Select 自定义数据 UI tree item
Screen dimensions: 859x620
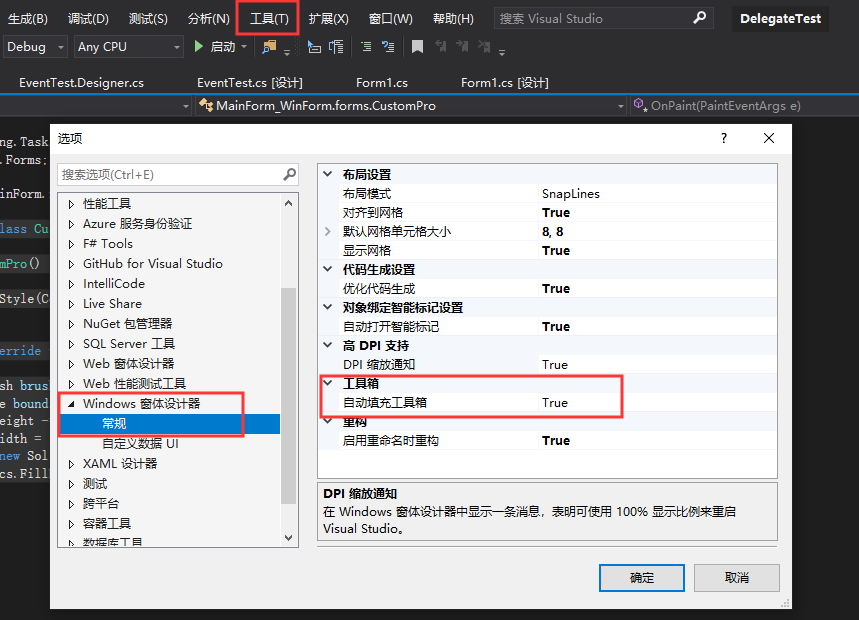(x=140, y=444)
